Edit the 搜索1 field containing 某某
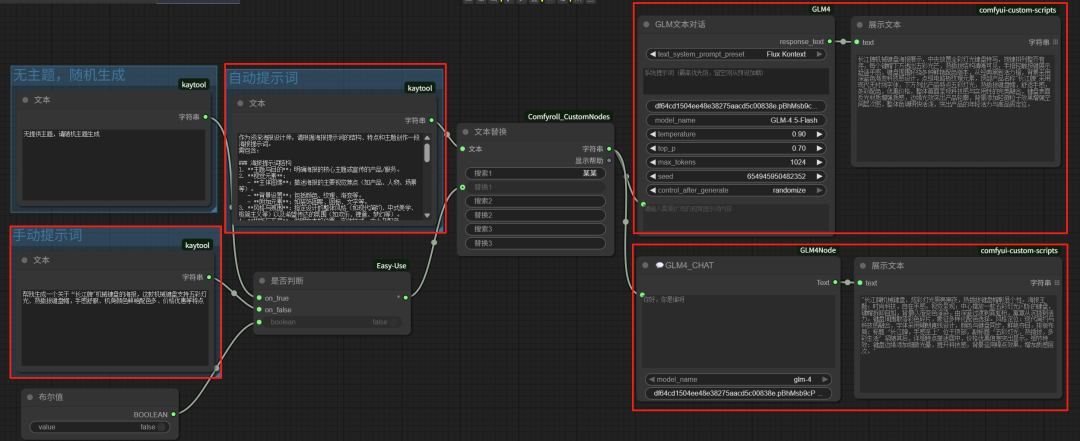Screen dimensions: 1080x441 pos(535,173)
